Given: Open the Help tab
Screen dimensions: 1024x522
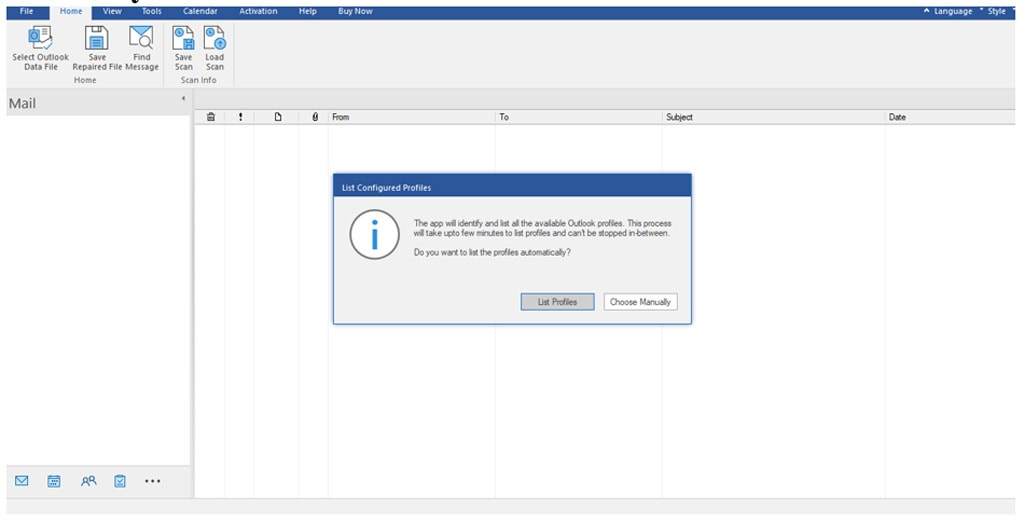Looking at the screenshot, I should [308, 11].
